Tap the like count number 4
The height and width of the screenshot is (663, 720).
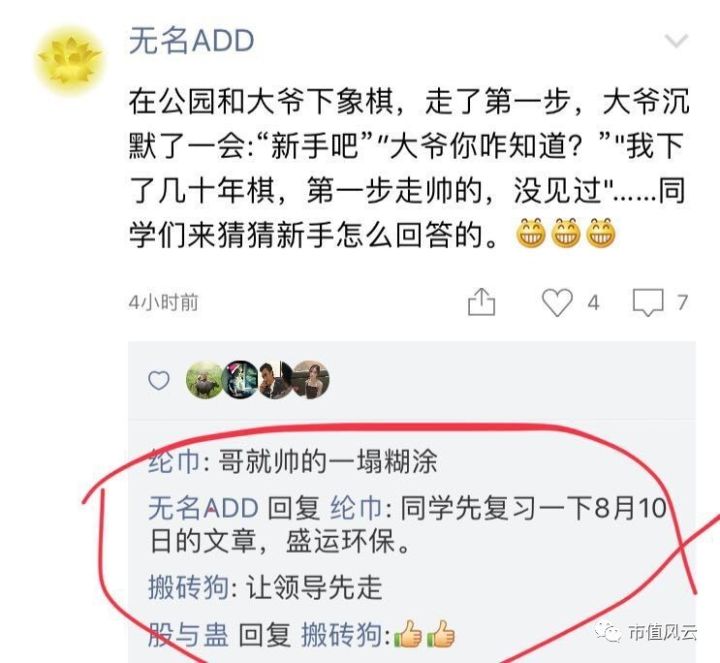pyautogui.click(x=594, y=303)
